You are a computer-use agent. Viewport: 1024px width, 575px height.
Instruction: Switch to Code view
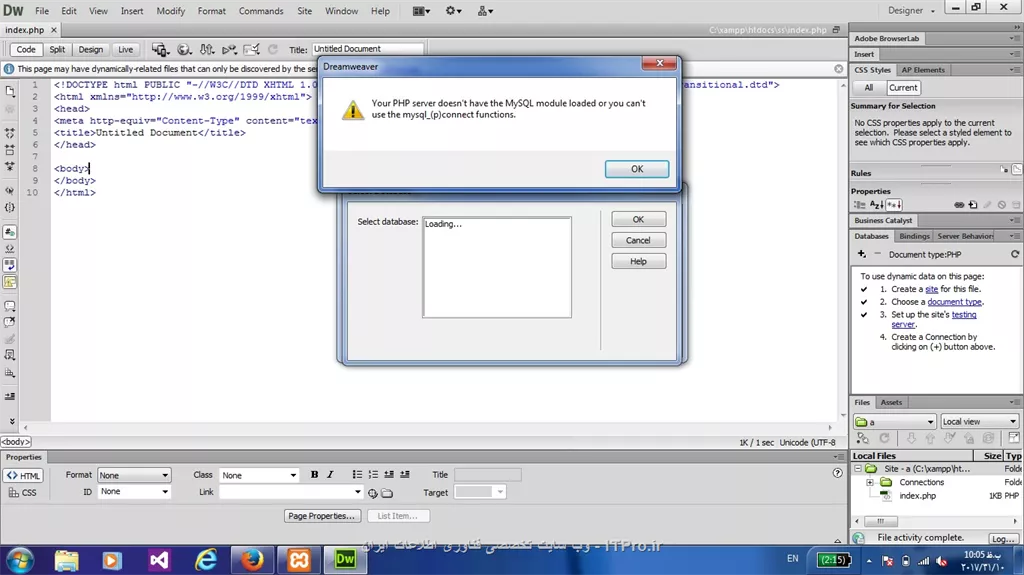26,50
